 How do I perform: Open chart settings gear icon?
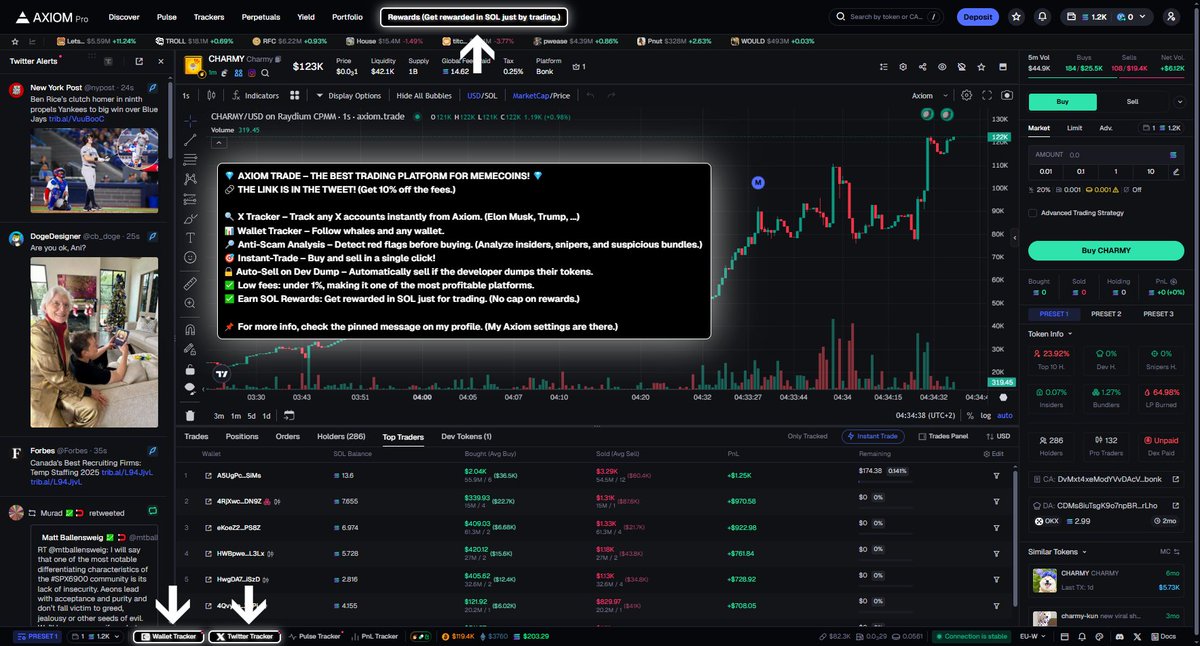coord(966,95)
